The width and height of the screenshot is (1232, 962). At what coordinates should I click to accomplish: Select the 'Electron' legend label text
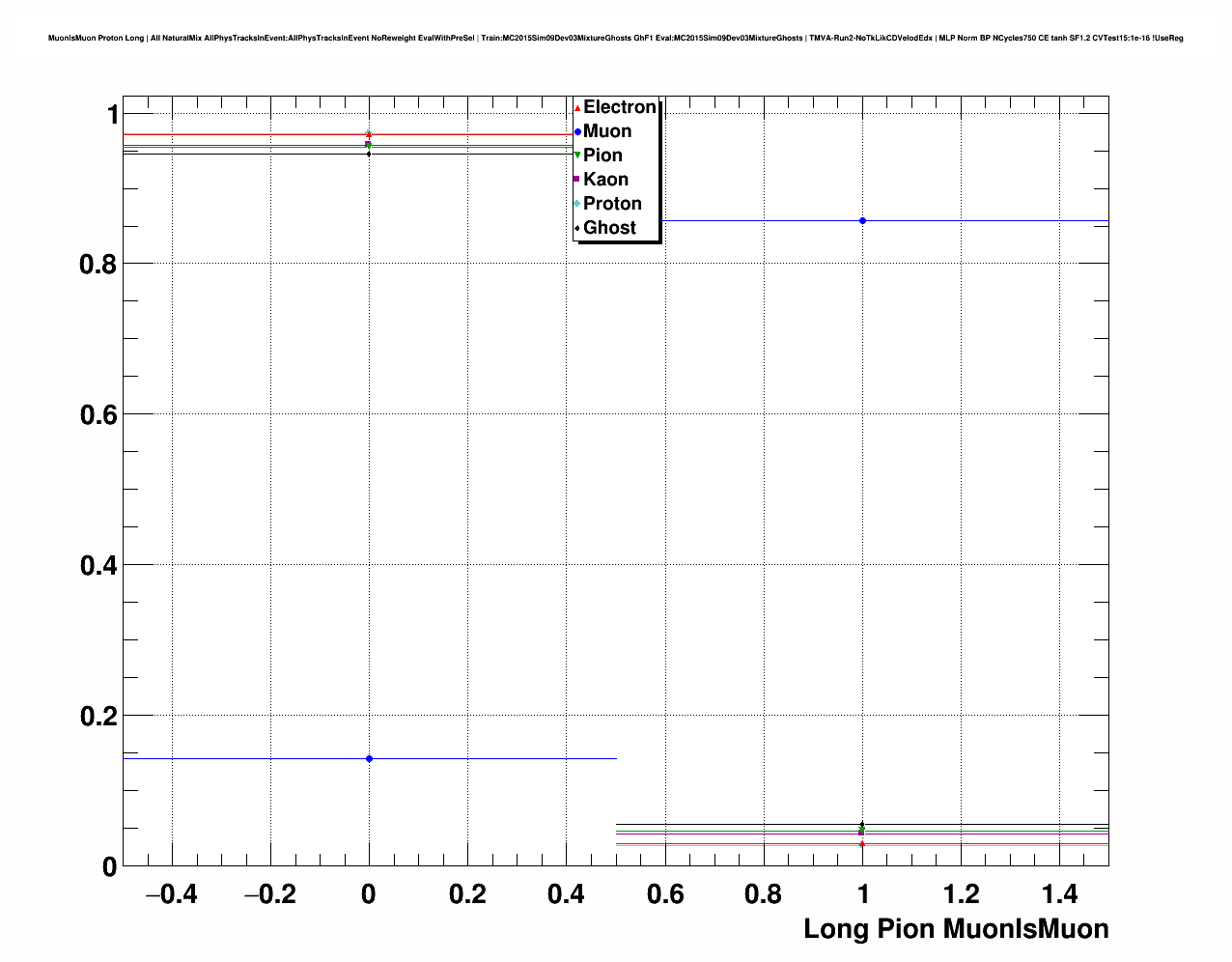click(x=620, y=107)
